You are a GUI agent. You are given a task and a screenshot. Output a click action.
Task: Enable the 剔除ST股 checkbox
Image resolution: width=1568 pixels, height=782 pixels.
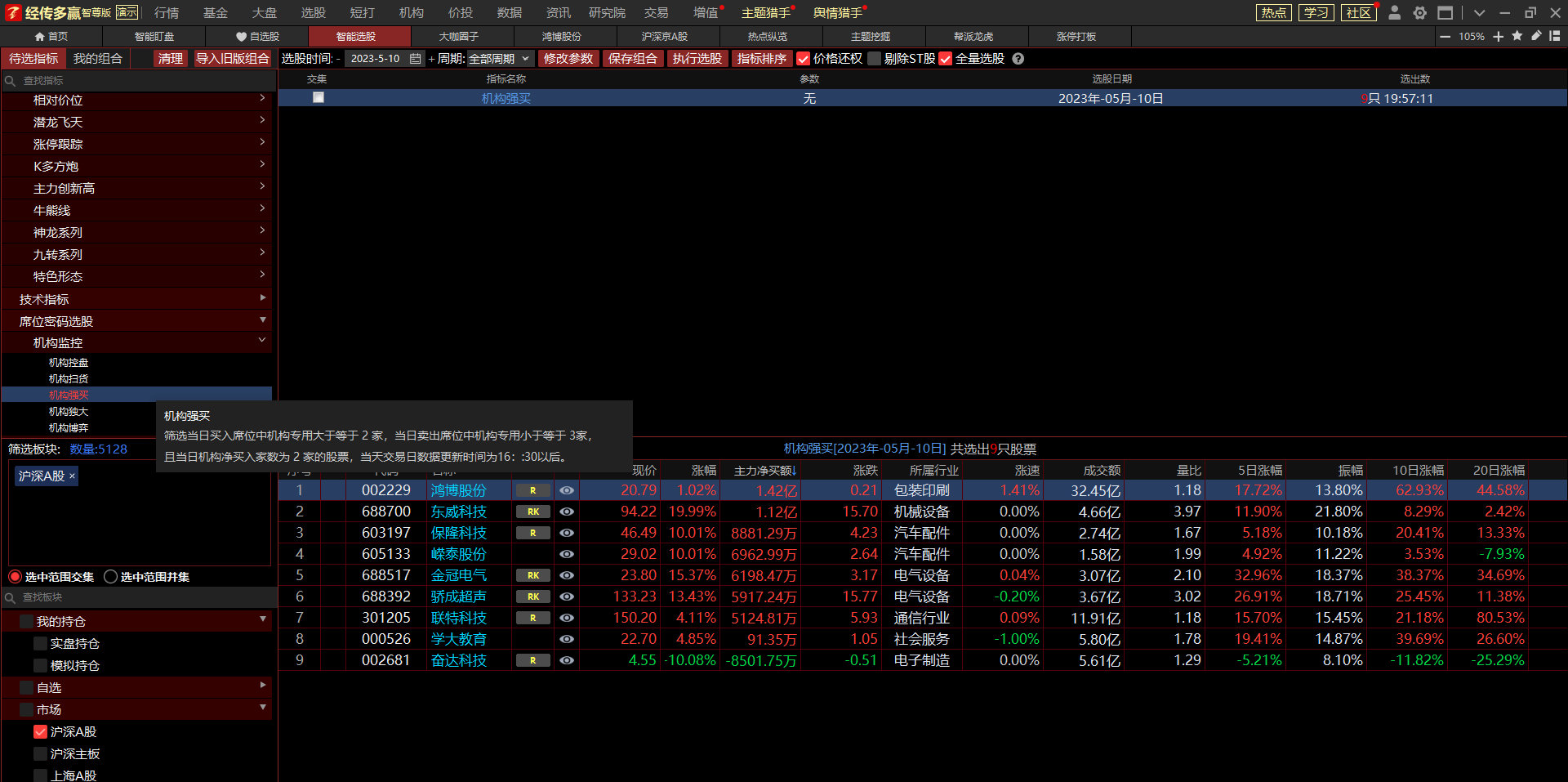click(x=875, y=59)
